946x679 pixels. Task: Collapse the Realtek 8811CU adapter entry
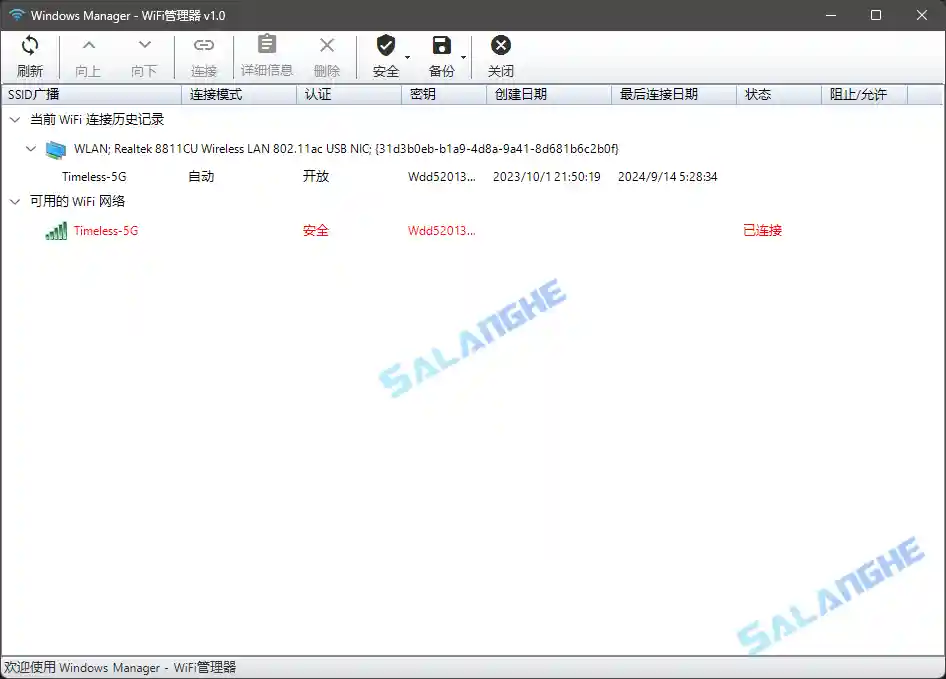[x=31, y=149]
